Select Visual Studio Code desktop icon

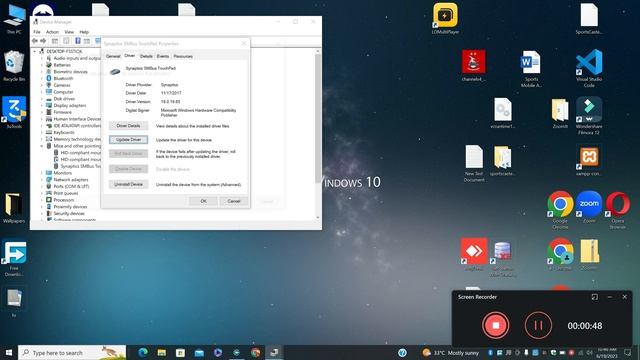click(589, 68)
